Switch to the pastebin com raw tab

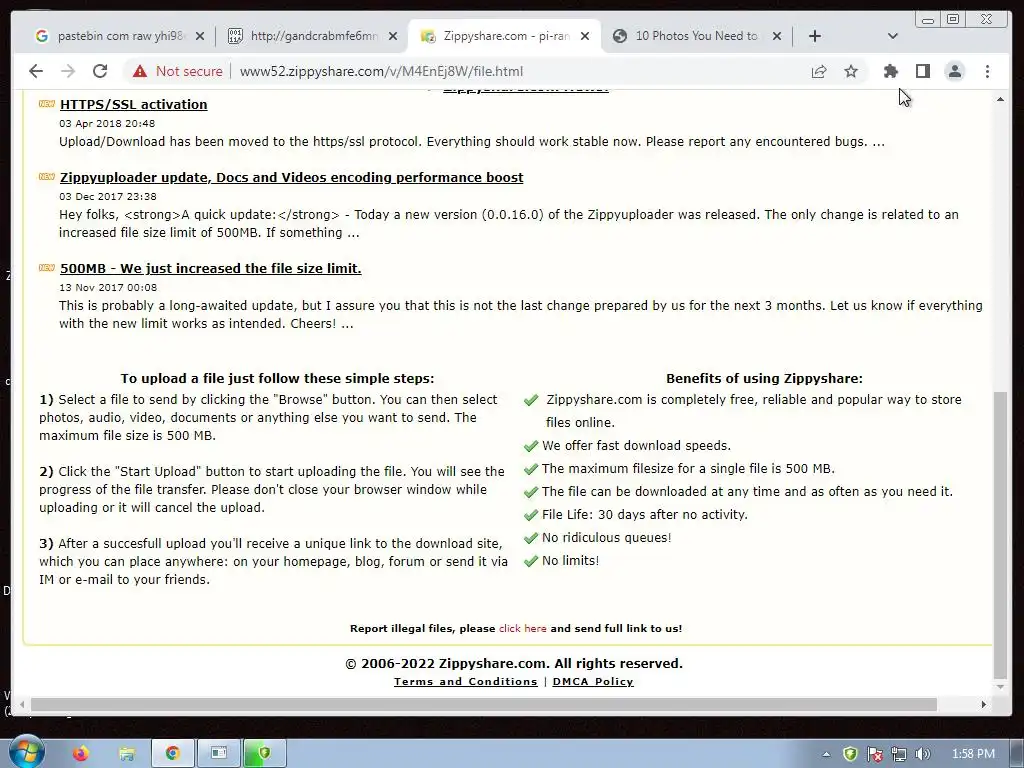click(119, 36)
